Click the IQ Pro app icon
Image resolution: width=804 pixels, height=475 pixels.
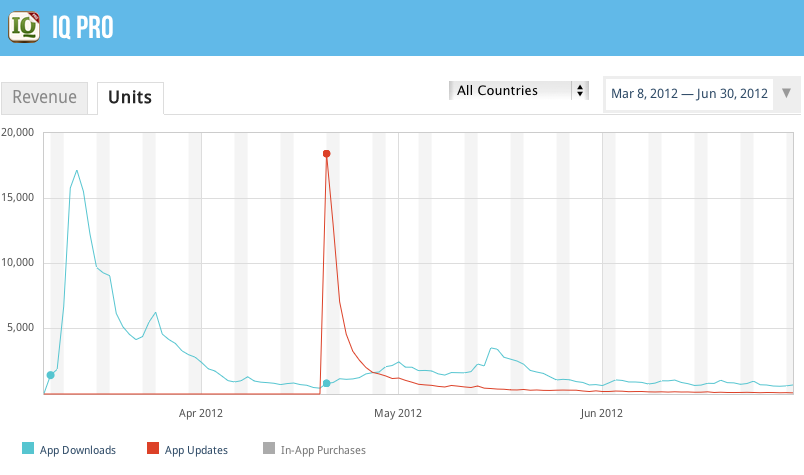click(24, 26)
